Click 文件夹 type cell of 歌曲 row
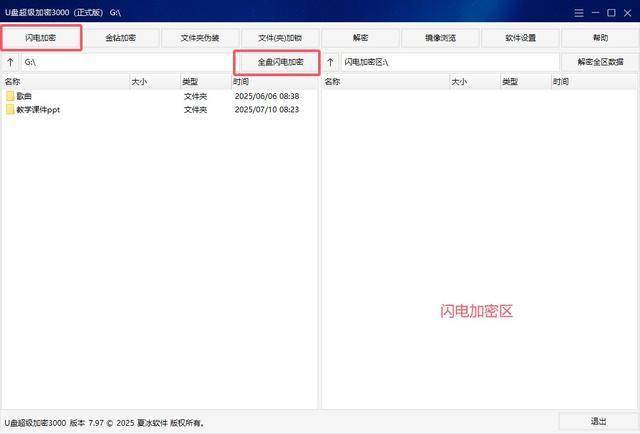640x434 pixels. [196, 96]
